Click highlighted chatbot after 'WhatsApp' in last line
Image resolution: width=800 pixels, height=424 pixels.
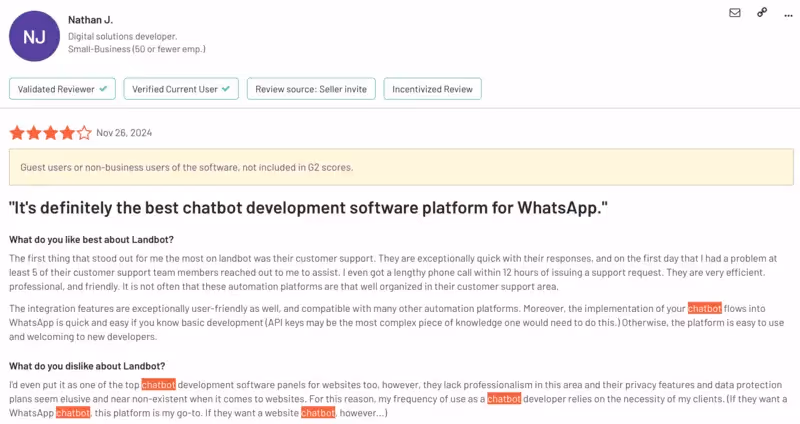pos(73,412)
